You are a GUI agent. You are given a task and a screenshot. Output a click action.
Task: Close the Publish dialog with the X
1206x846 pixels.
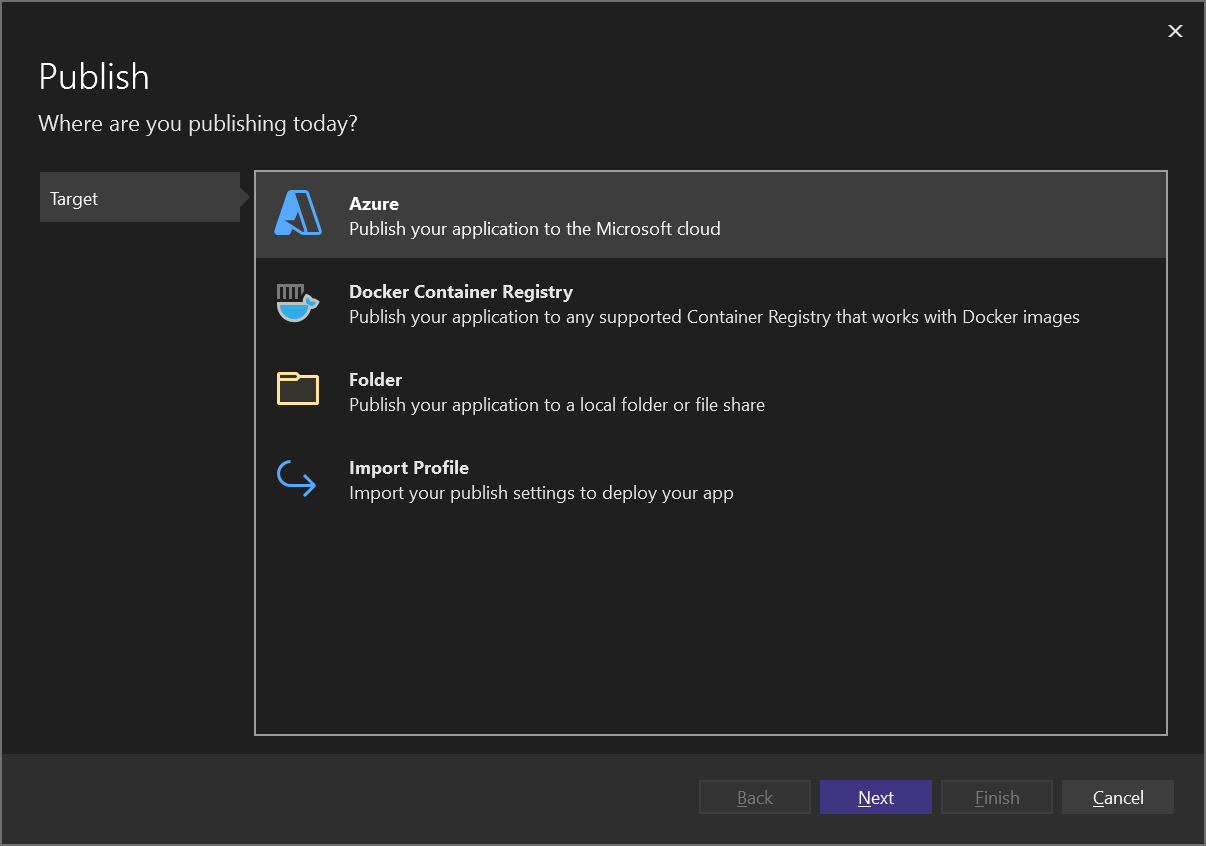(1175, 31)
